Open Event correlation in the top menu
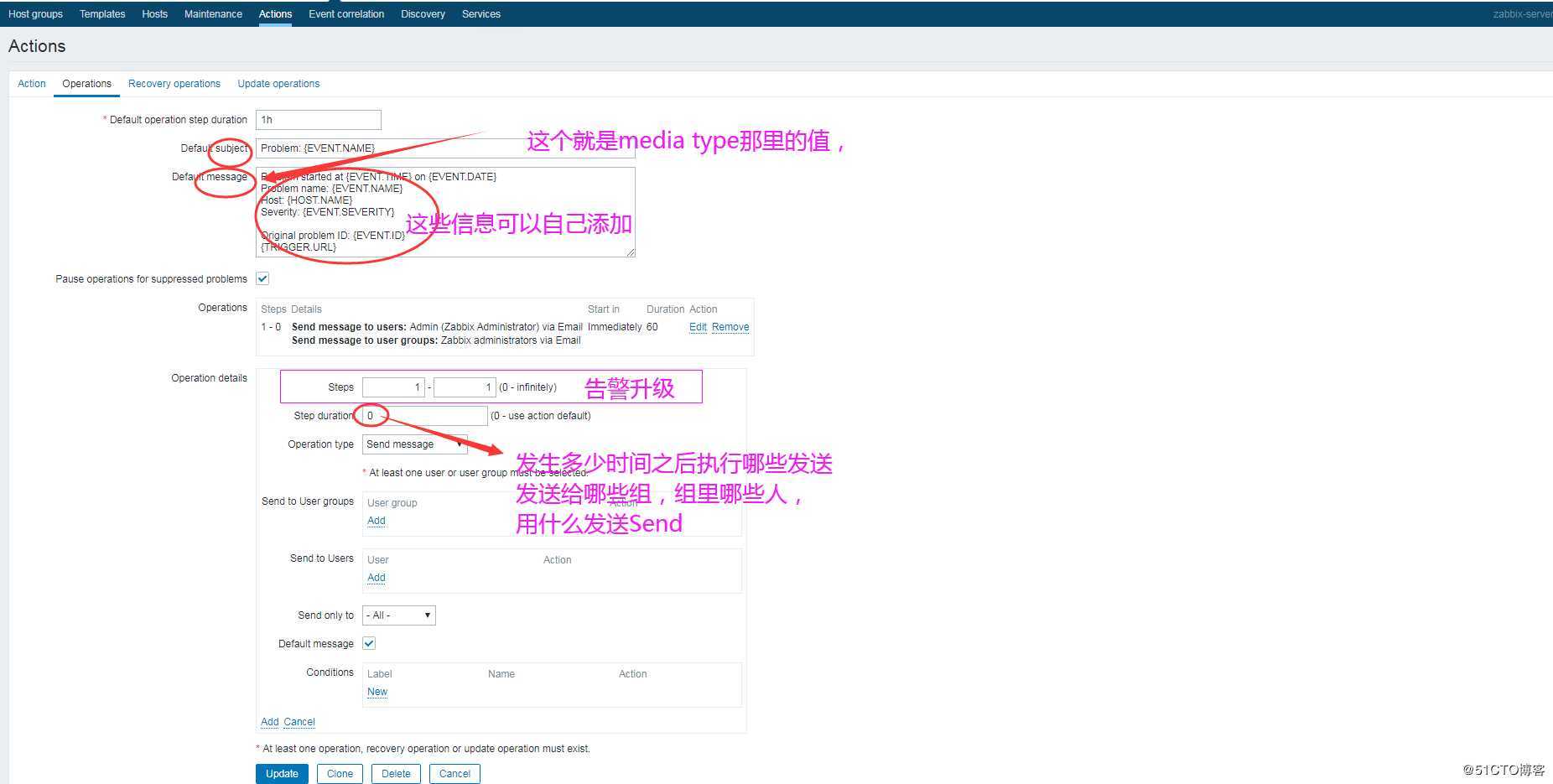Image resolution: width=1553 pixels, height=784 pixels. 346,14
